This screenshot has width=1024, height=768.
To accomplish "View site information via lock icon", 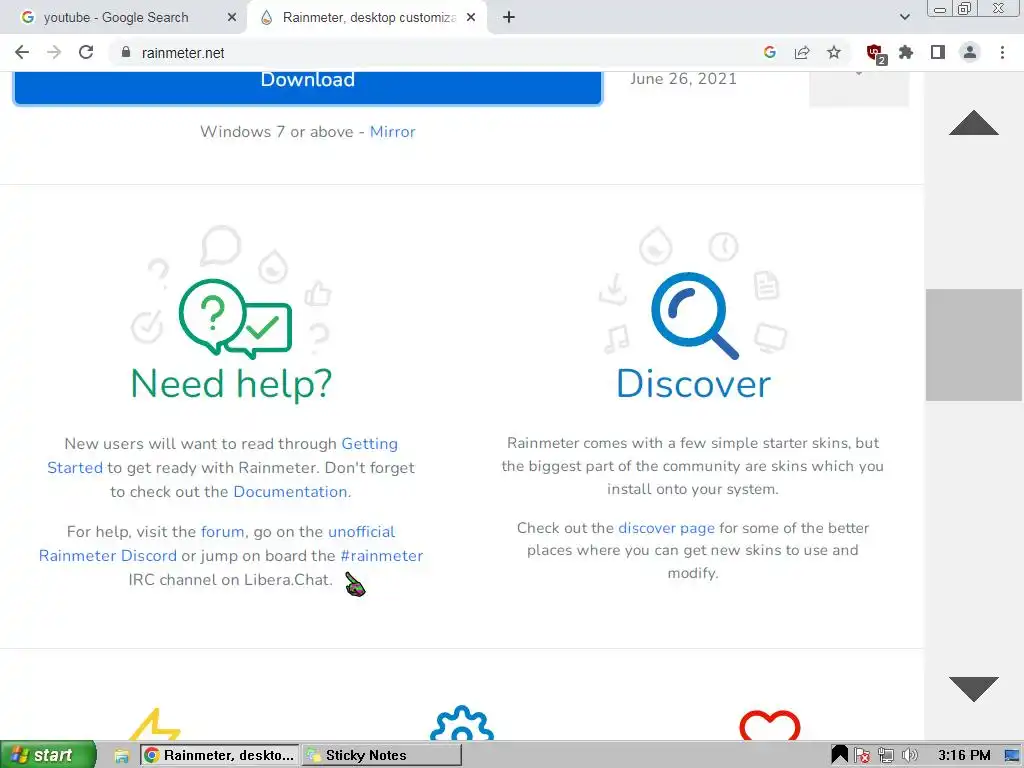I will [x=126, y=52].
